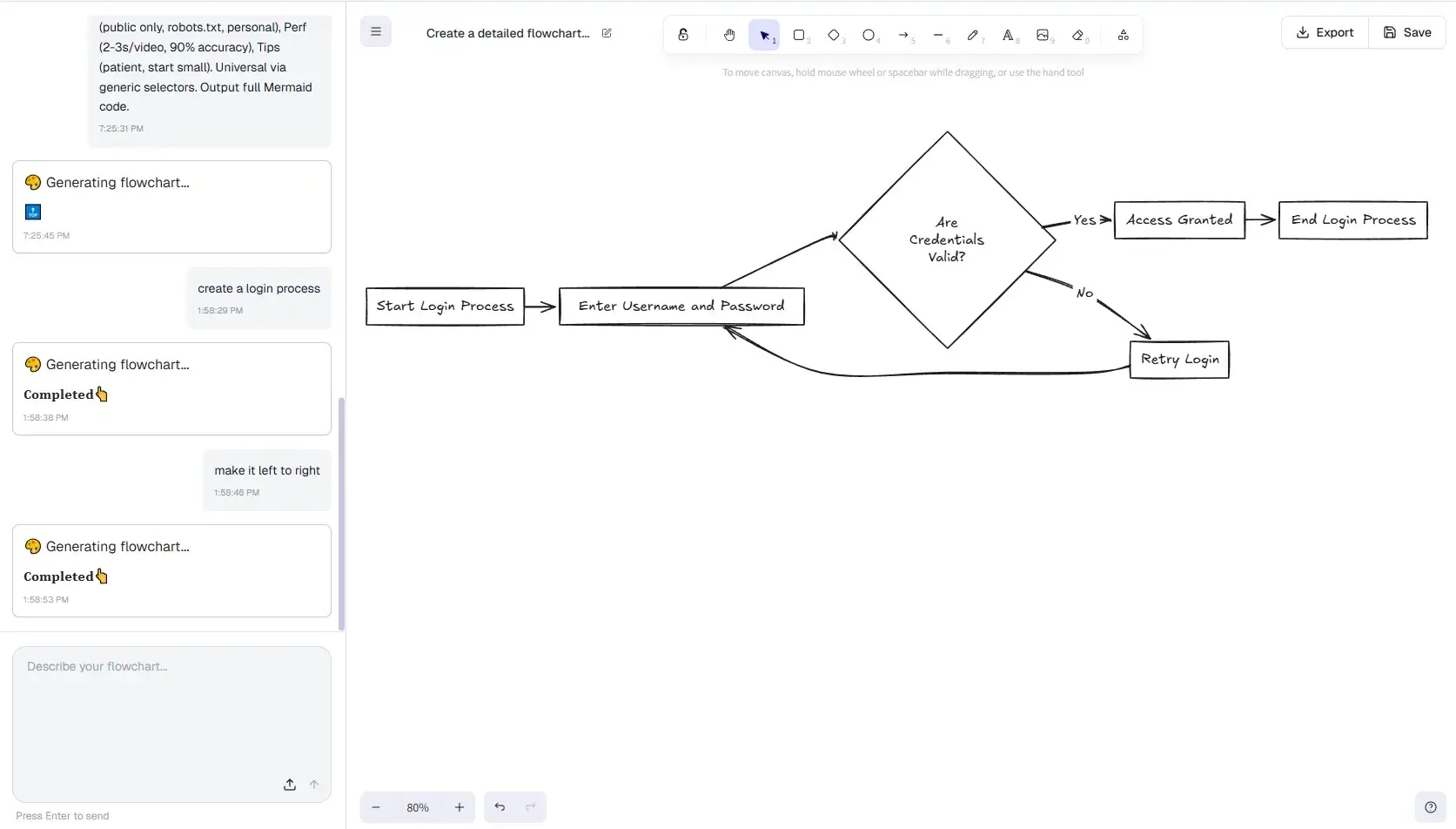This screenshot has height=829, width=1456.
Task: Select the Line tool
Action: pyautogui.click(x=938, y=35)
